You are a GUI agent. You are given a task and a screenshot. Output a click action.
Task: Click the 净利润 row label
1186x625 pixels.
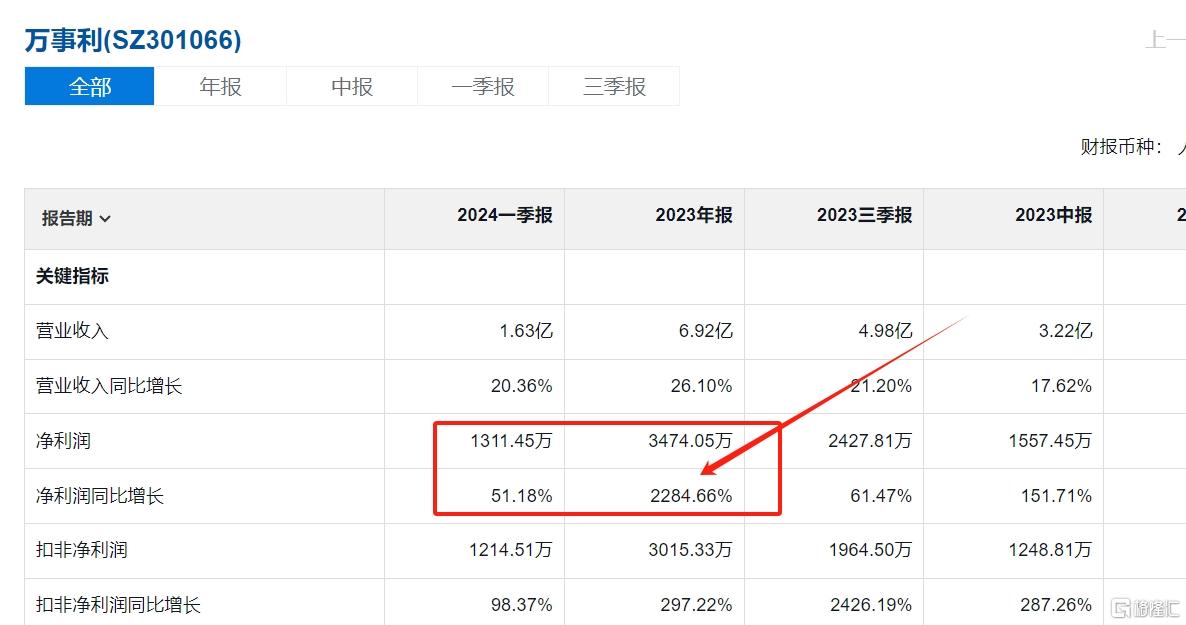tap(64, 440)
